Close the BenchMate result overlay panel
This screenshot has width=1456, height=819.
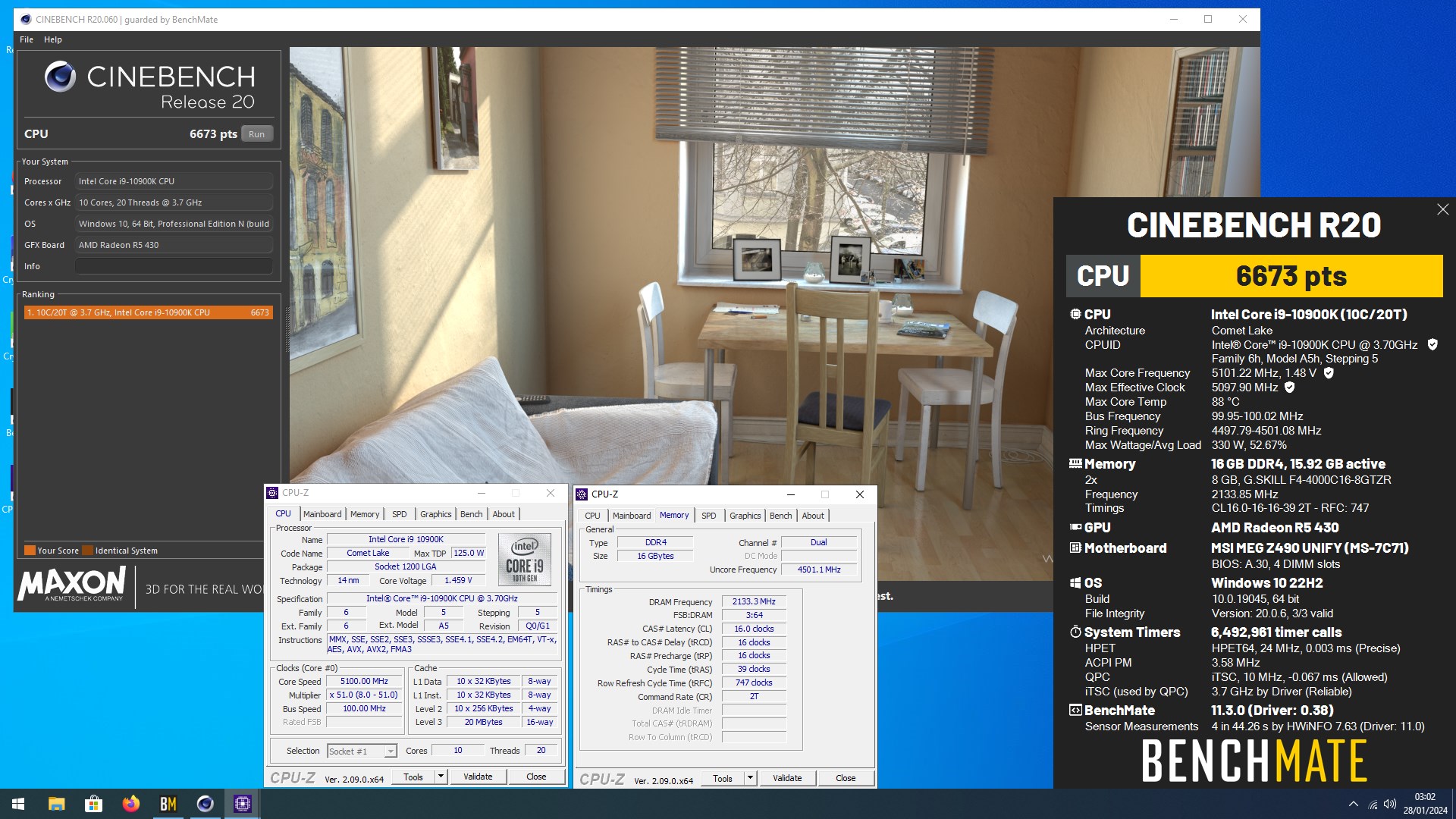(1442, 209)
